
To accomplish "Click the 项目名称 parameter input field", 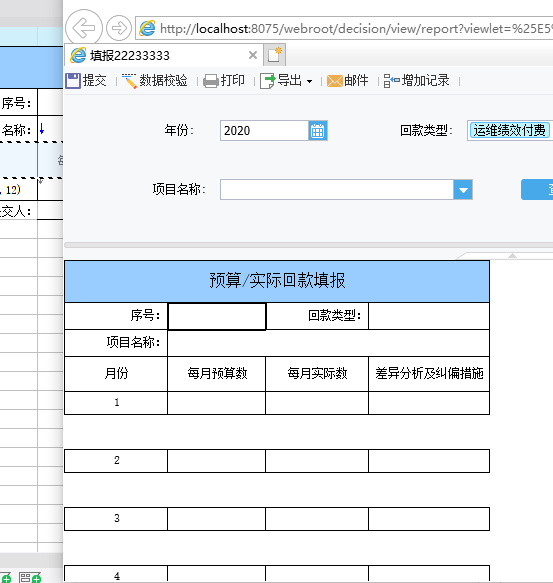I will pos(337,190).
